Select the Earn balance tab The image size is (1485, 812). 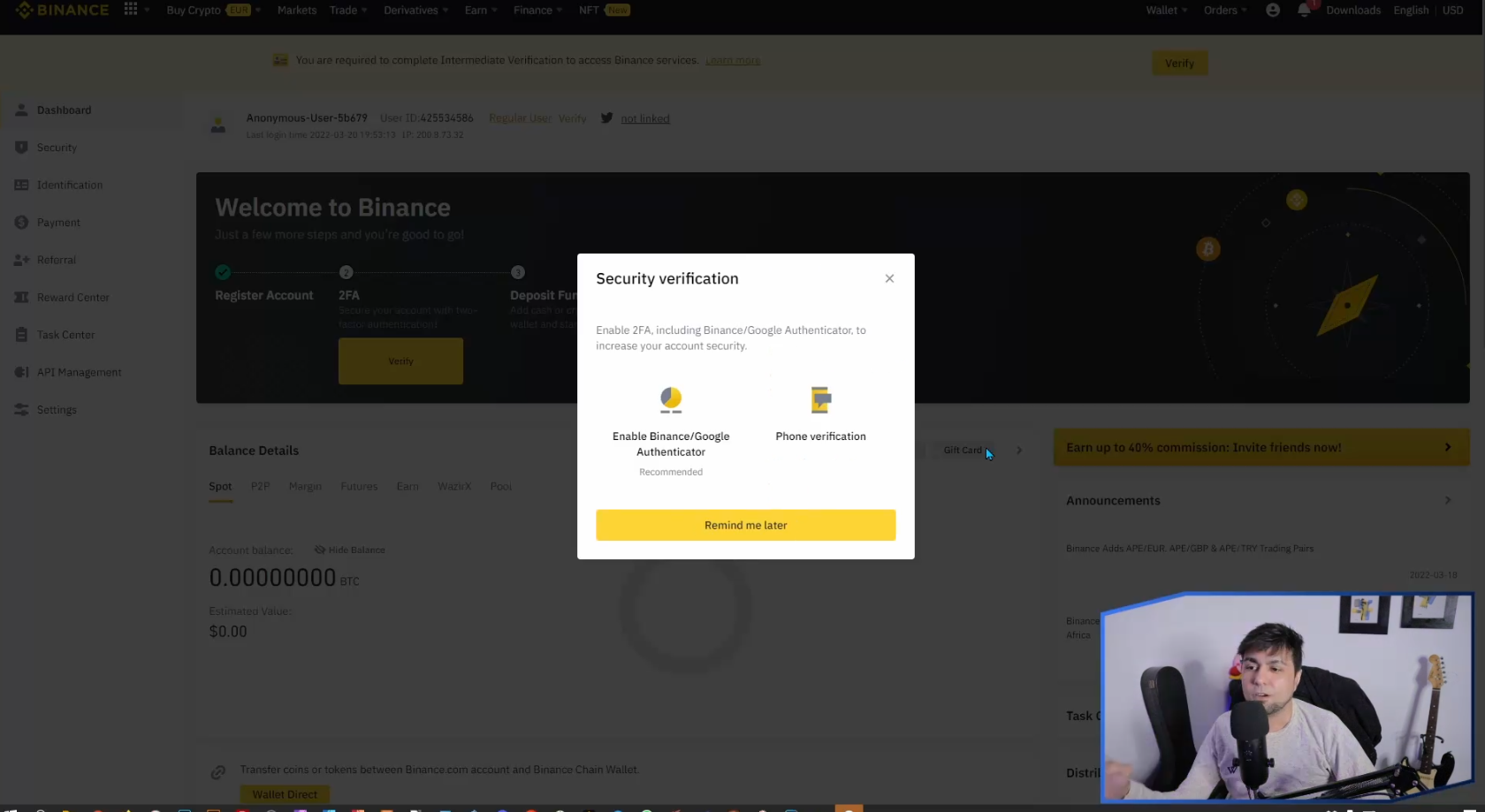(407, 487)
